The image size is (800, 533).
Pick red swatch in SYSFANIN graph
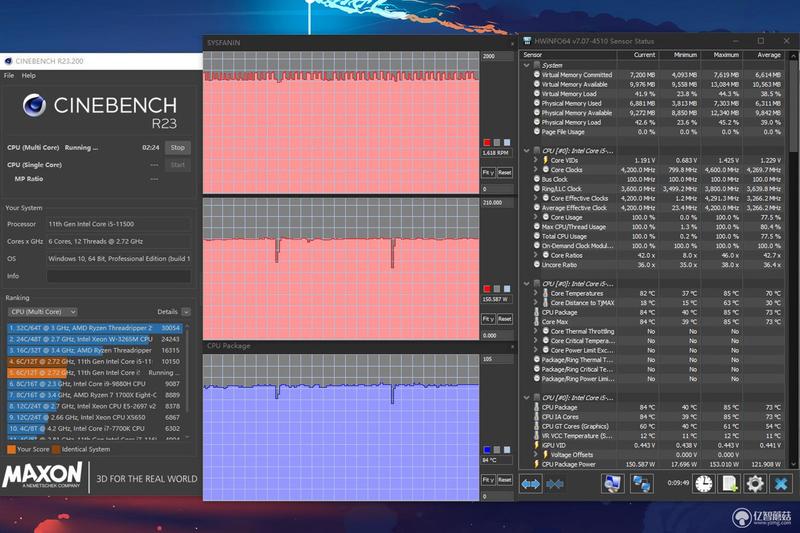[487, 143]
